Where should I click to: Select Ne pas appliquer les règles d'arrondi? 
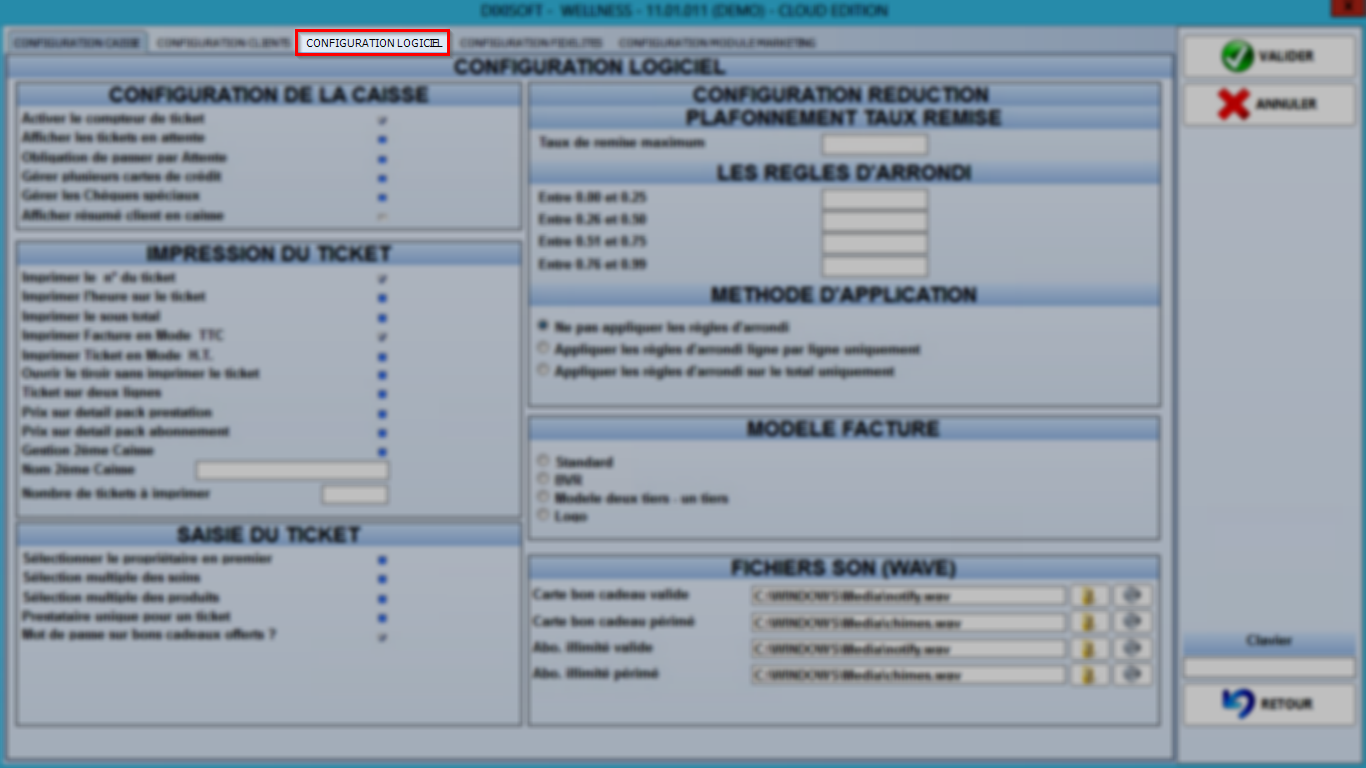544,326
